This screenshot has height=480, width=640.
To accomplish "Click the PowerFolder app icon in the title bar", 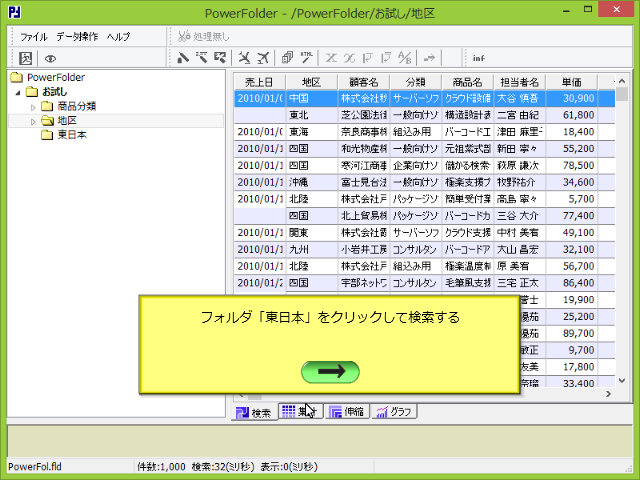I will coord(14,12).
